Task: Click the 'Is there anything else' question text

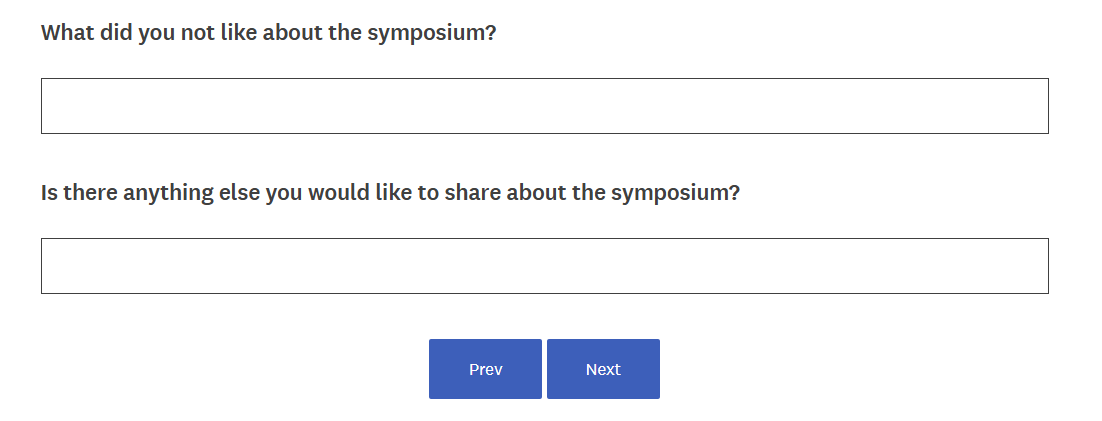Action: coord(390,192)
